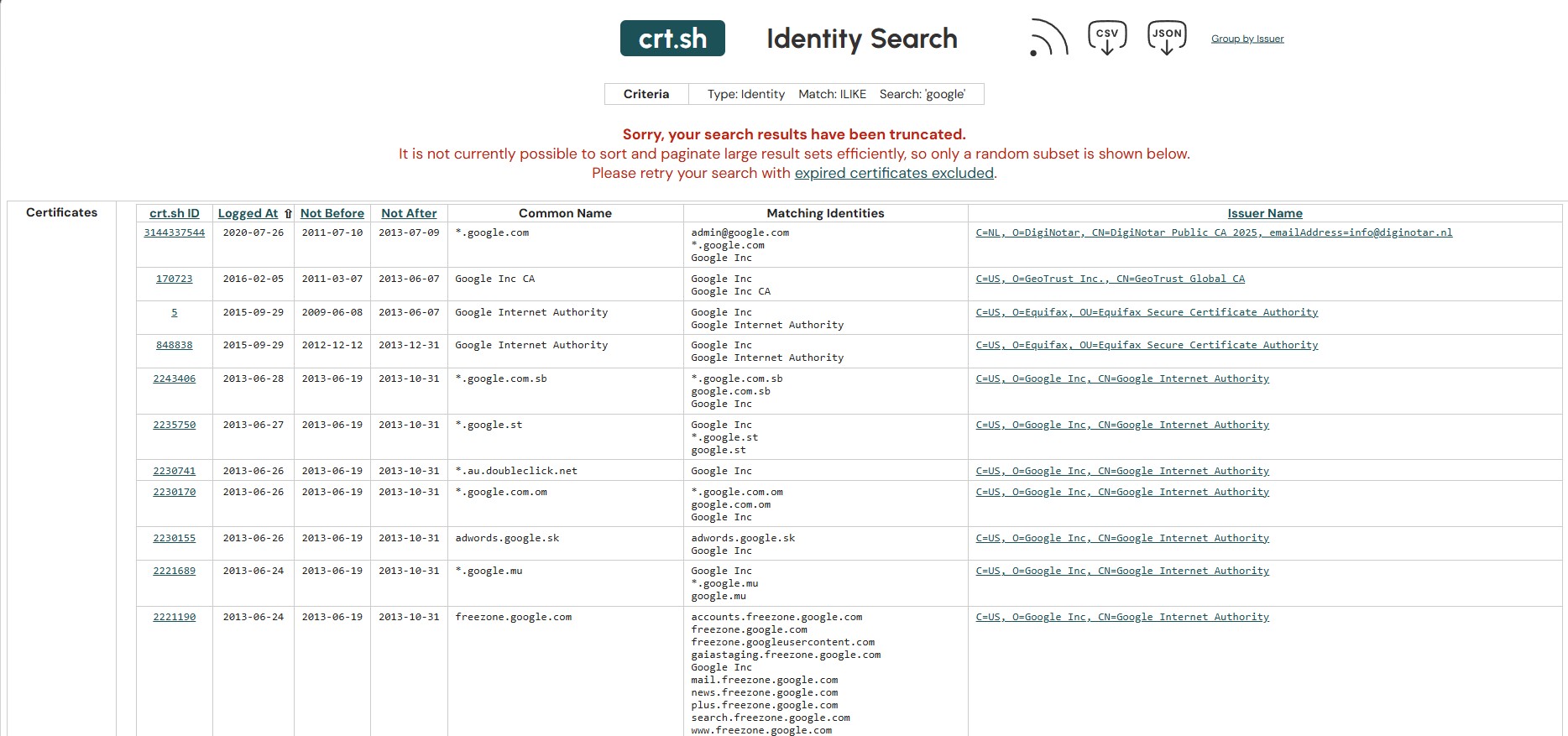This screenshot has height=736, width=1568.
Task: Sort by Issuer Name column
Action: click(x=1265, y=213)
